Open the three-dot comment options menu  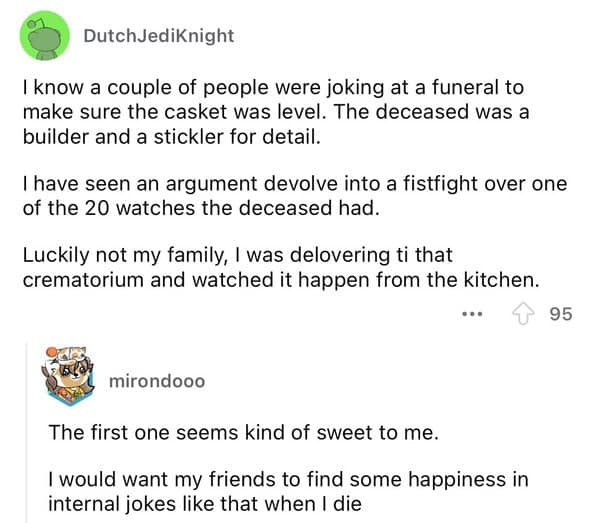click(472, 314)
